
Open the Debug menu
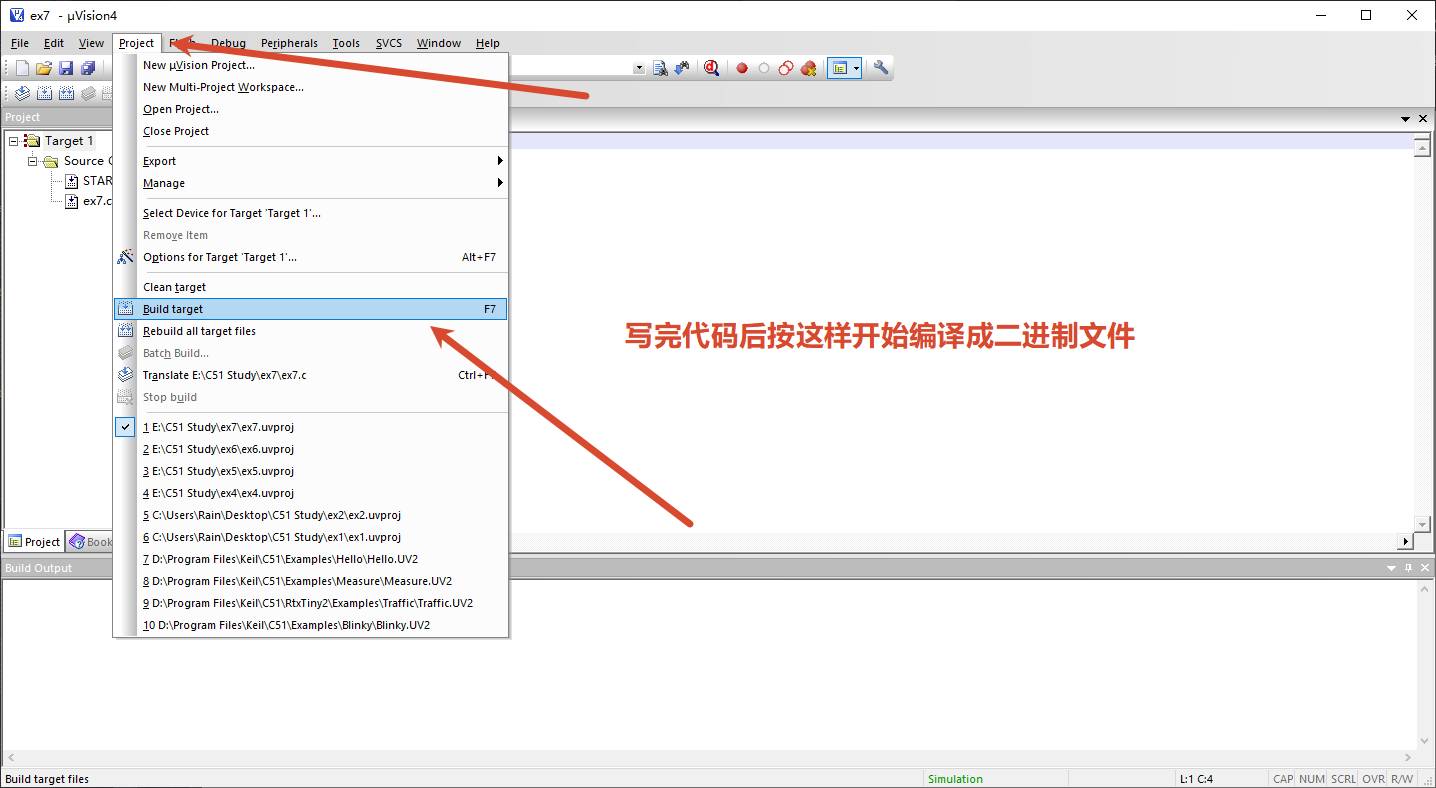click(228, 43)
